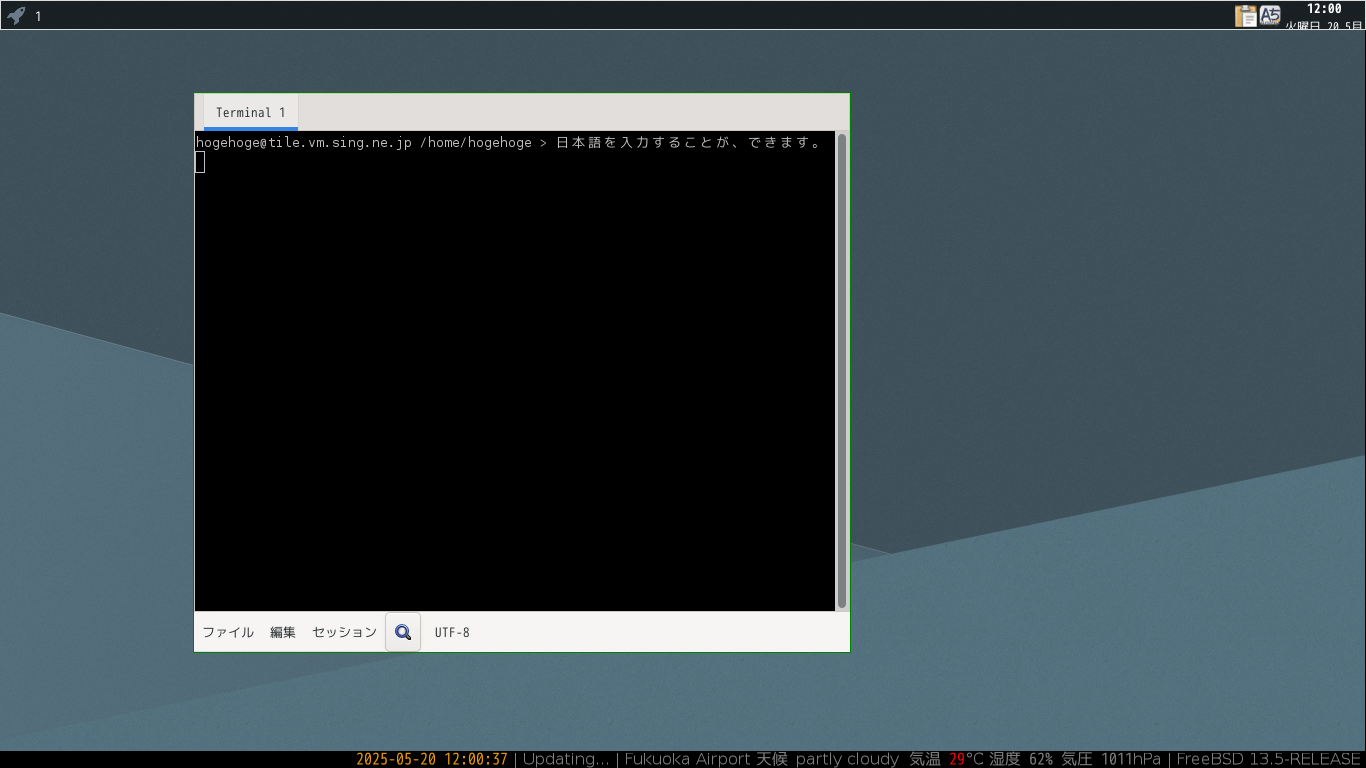Click the terminal's vertical scrollbar
The image size is (1366, 768).
tap(842, 370)
